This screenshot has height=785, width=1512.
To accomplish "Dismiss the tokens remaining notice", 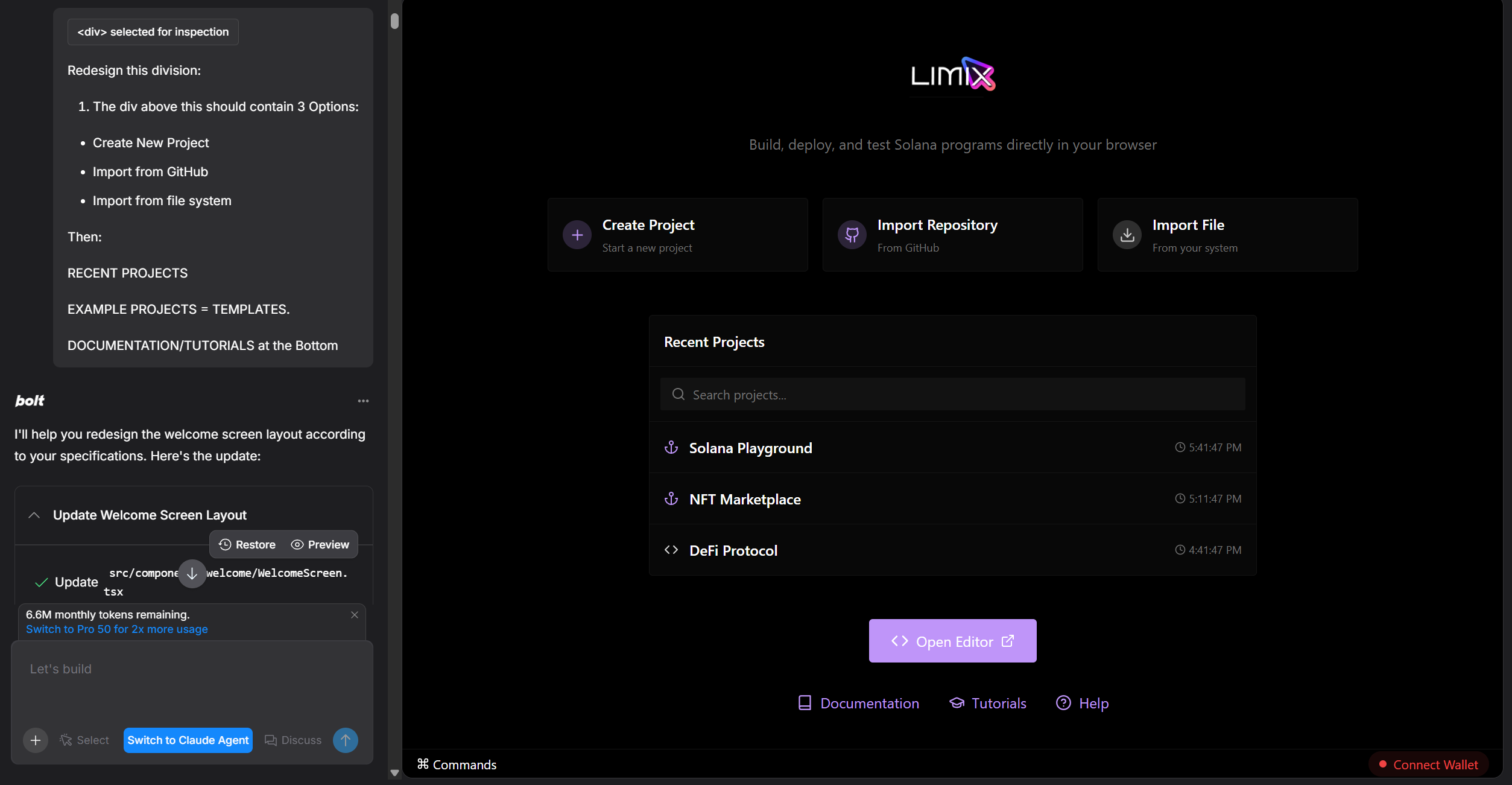I will pos(355,615).
